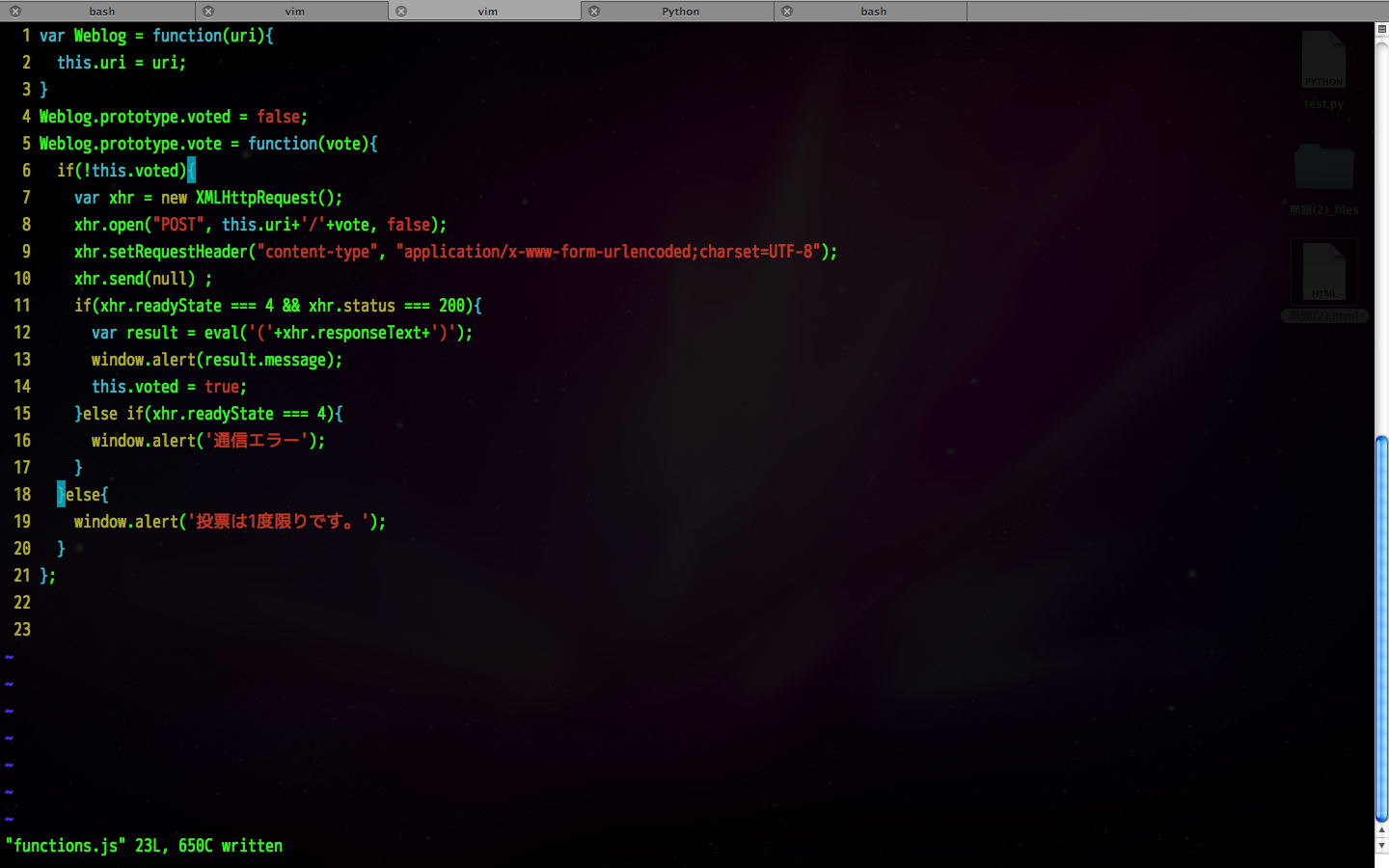Viewport: 1389px width, 868px height.
Task: Open the Python tab
Action: point(681,12)
